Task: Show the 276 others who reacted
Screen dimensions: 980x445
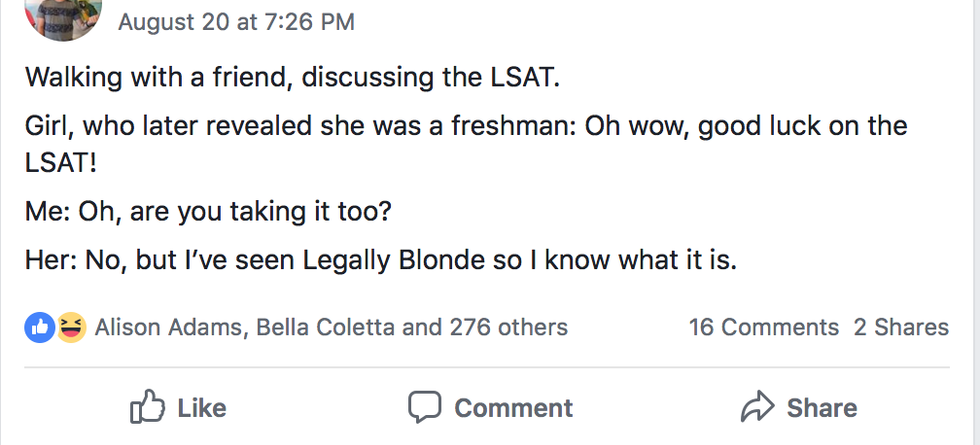Action: [508, 327]
